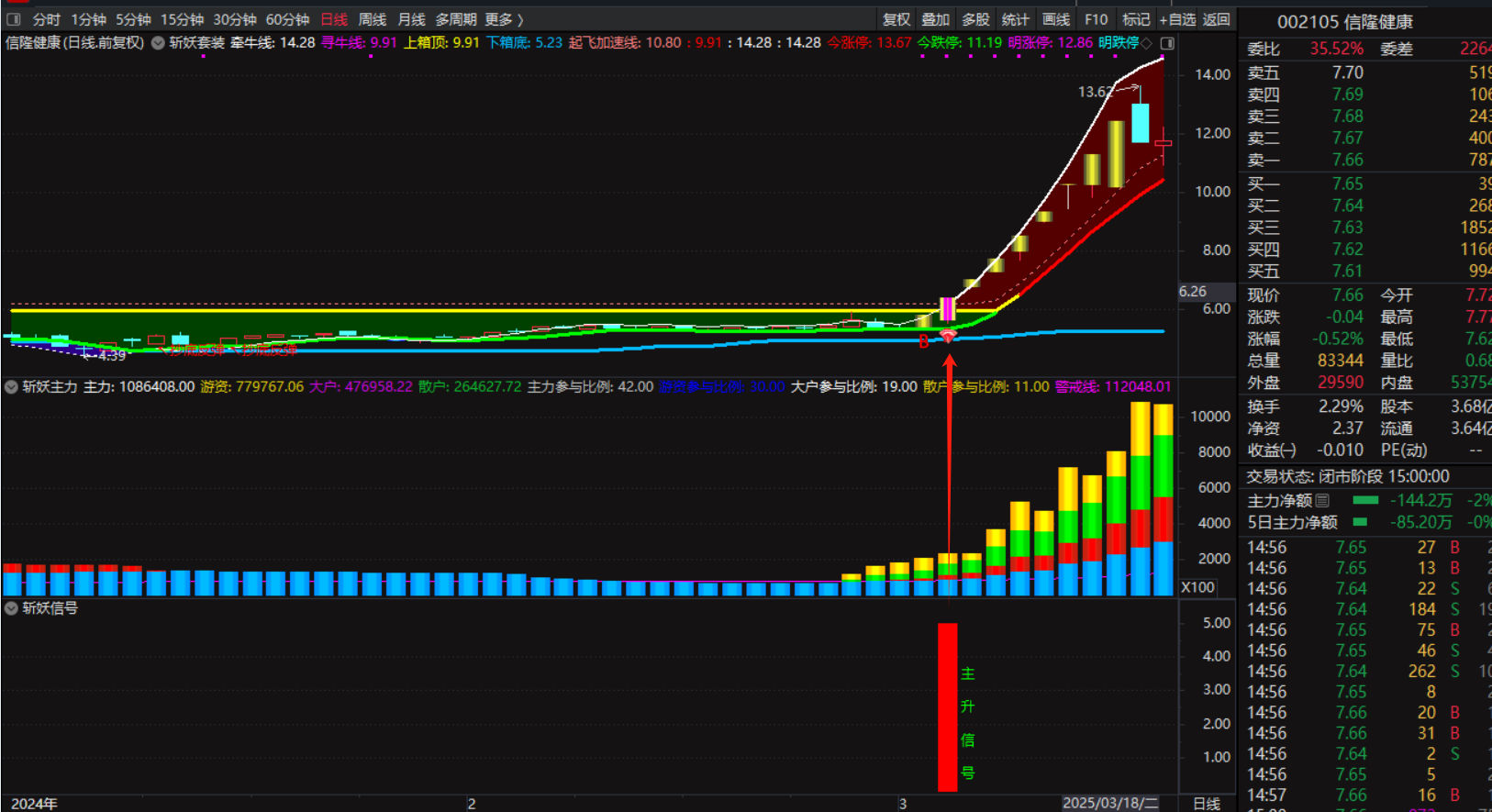This screenshot has height=812, width=1492.
Task: Select the 分时 intraday tab
Action: (46, 19)
